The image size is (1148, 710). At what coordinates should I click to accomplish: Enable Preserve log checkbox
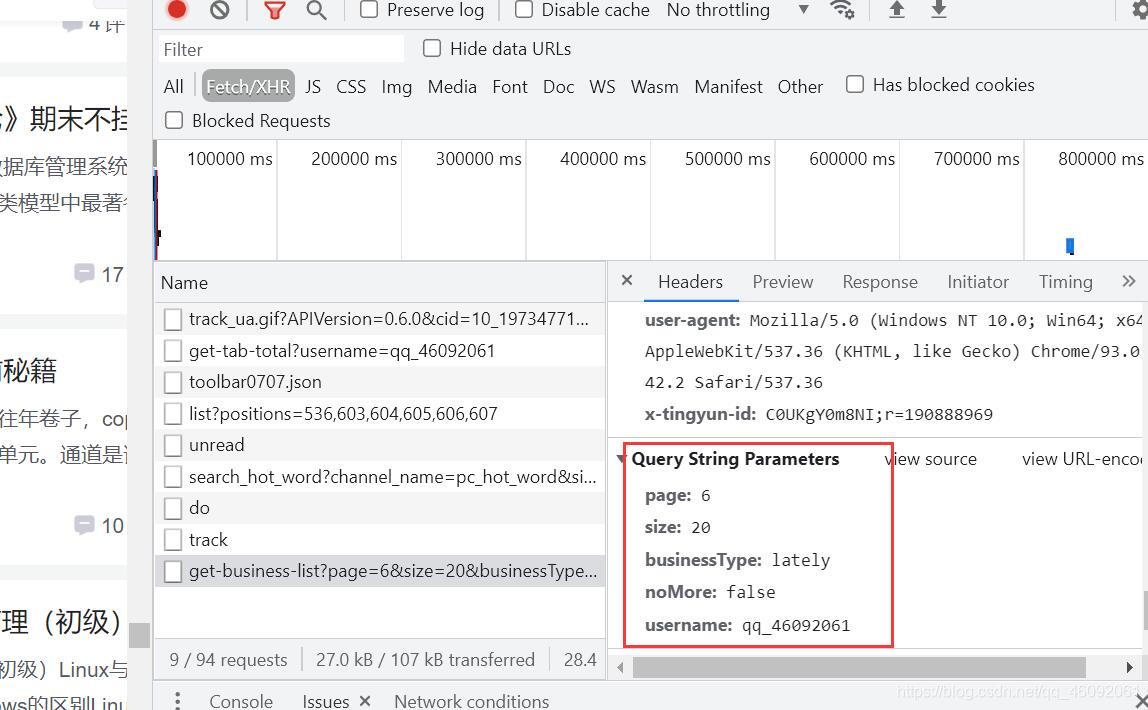pyautogui.click(x=370, y=10)
